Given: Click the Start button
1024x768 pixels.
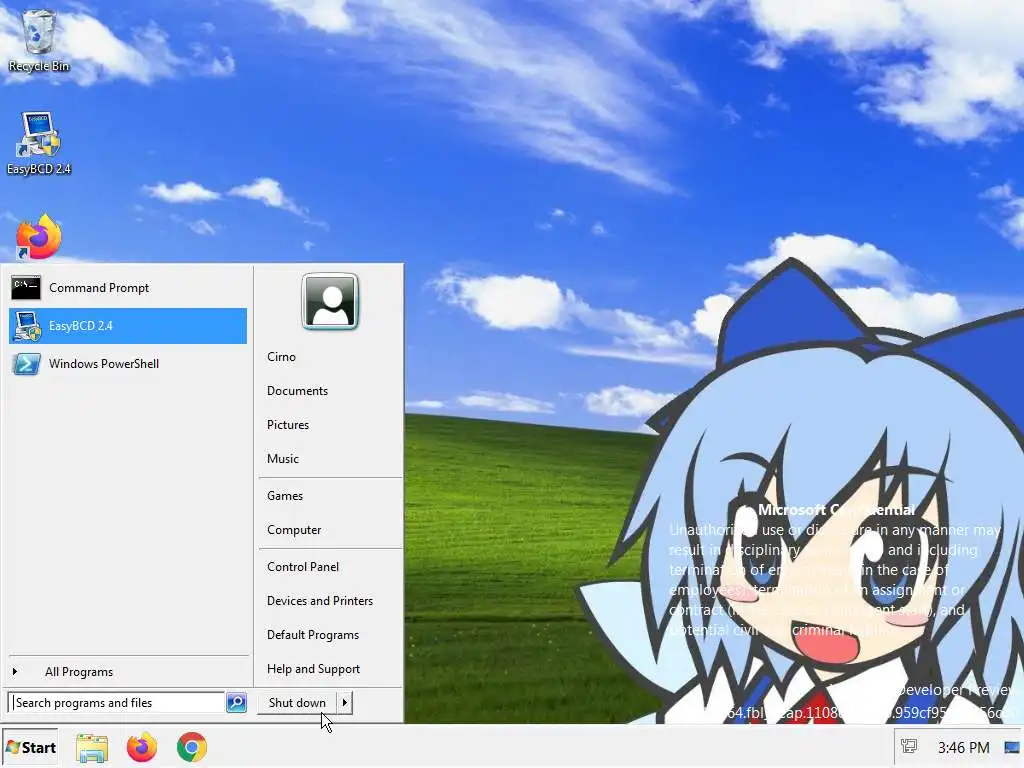Looking at the screenshot, I should pos(30,747).
